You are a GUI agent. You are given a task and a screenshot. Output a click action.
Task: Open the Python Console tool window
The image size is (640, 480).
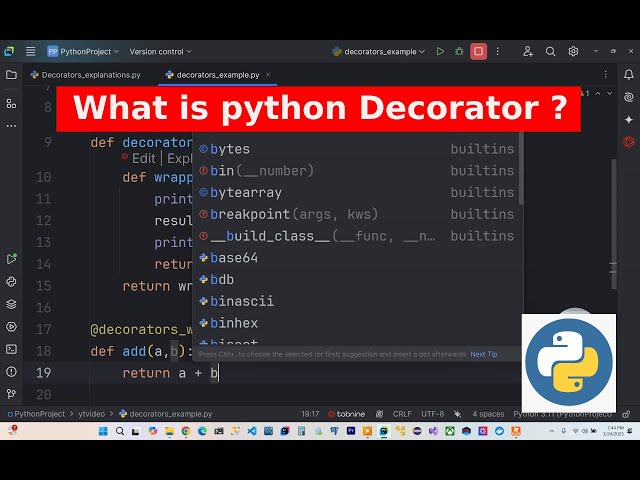11,282
